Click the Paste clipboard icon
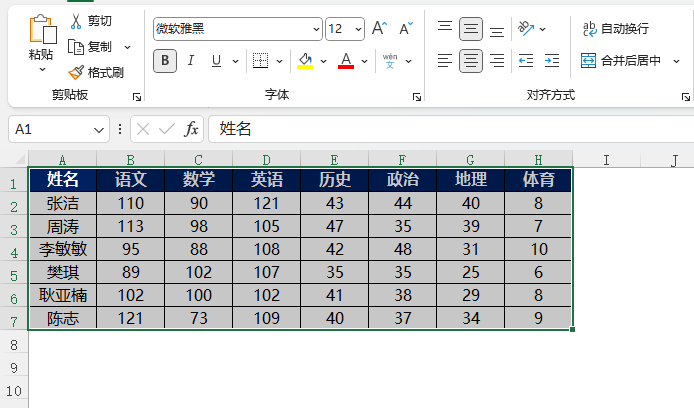This screenshot has height=408, width=694. click(x=42, y=30)
